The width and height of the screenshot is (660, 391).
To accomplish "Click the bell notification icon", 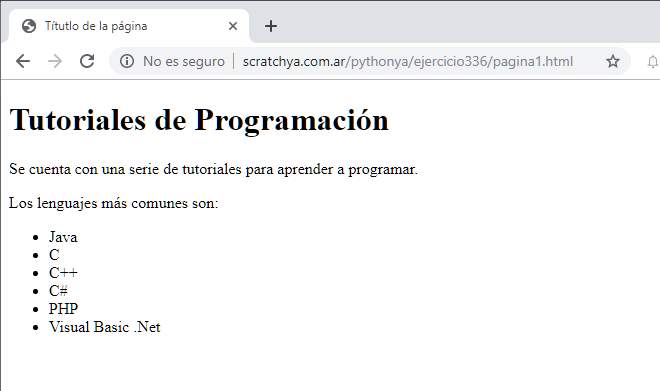I will point(652,62).
